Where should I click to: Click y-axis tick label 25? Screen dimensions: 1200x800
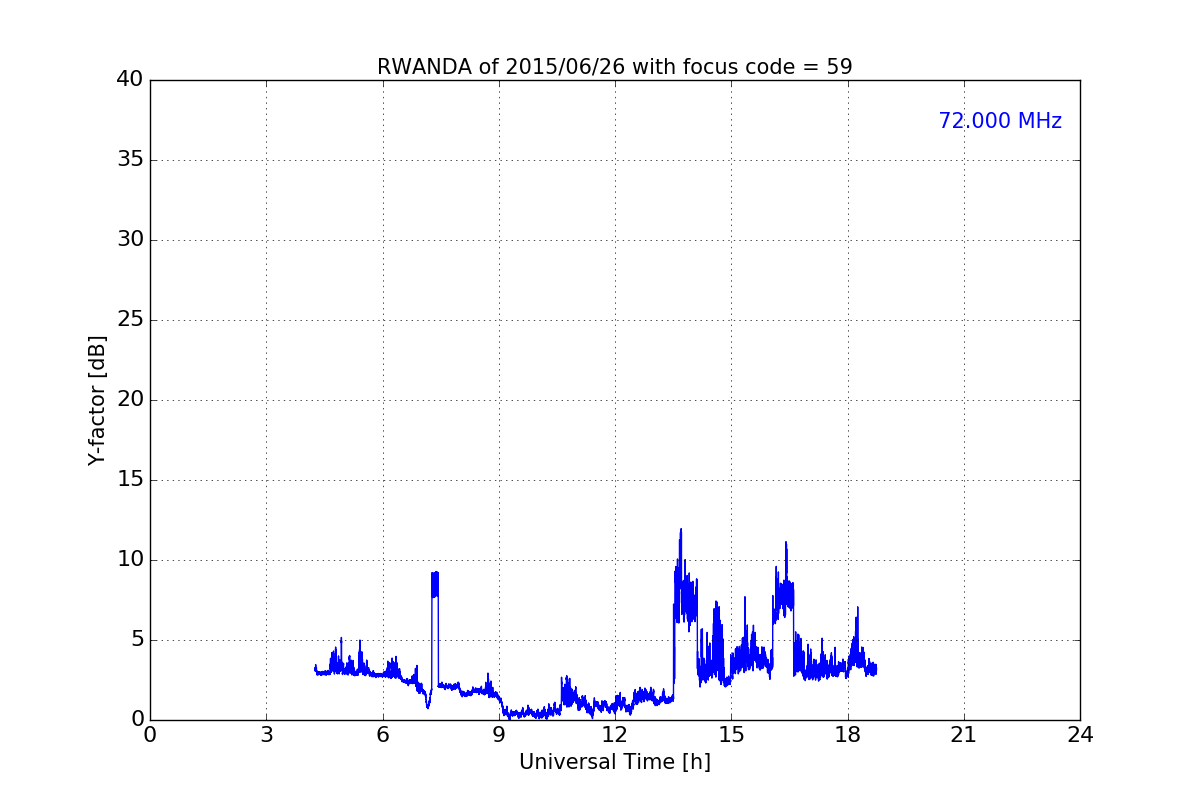pos(130,320)
